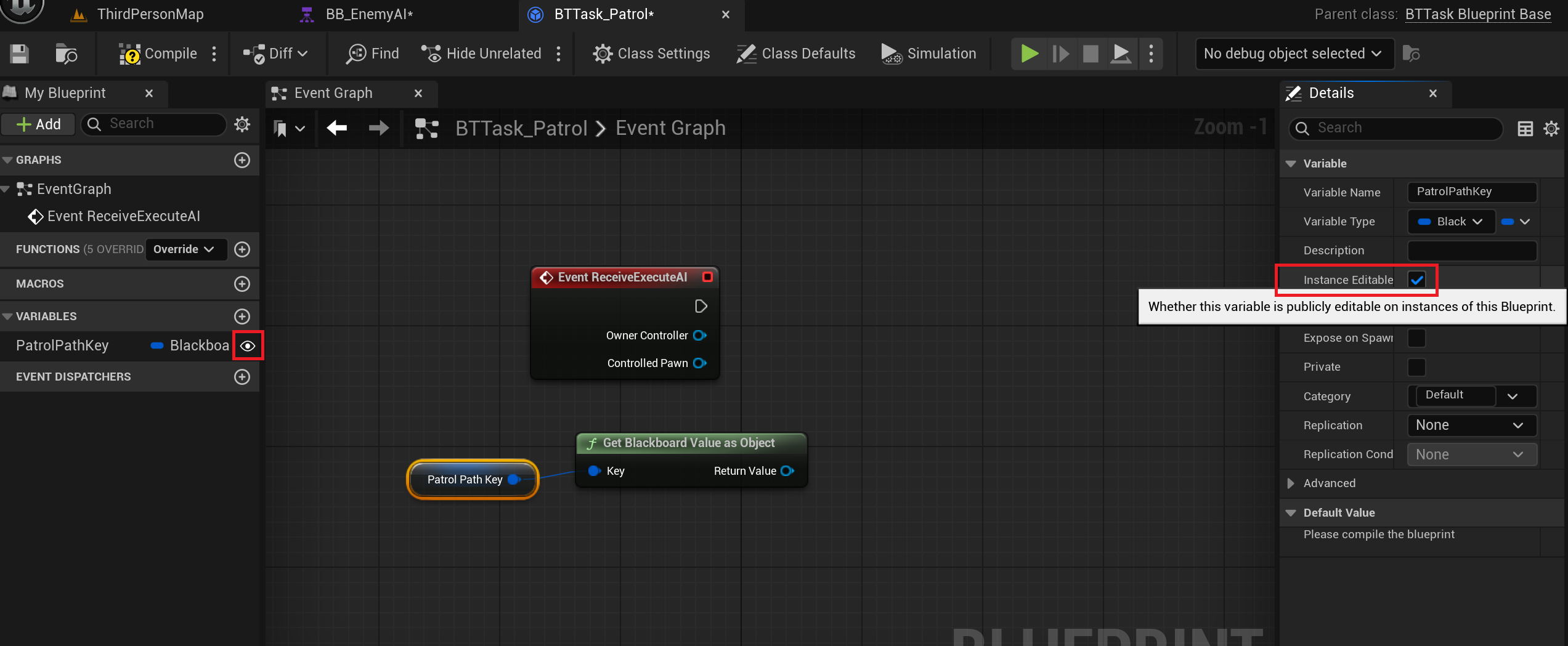Open the variable container type dropdown
This screenshot has height=646, width=1568.
(1515, 222)
